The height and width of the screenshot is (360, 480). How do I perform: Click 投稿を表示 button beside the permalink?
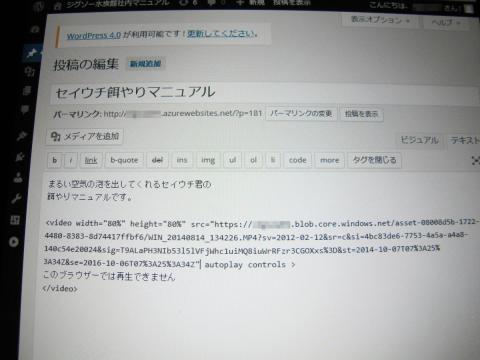point(361,114)
